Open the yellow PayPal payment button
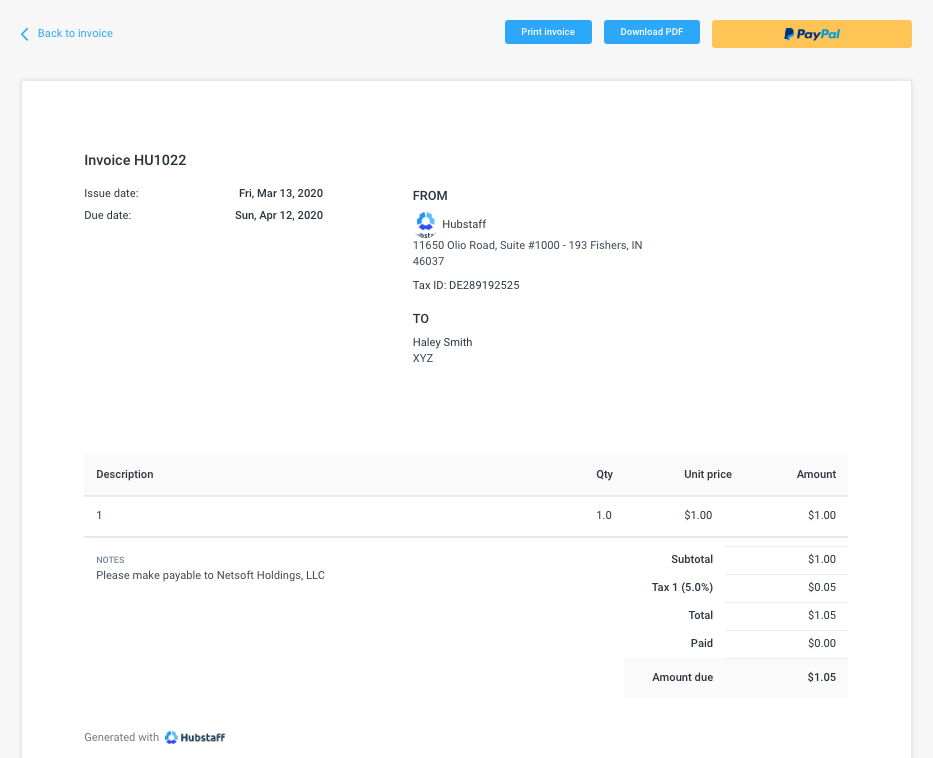Viewport: 933px width, 758px height. (811, 33)
